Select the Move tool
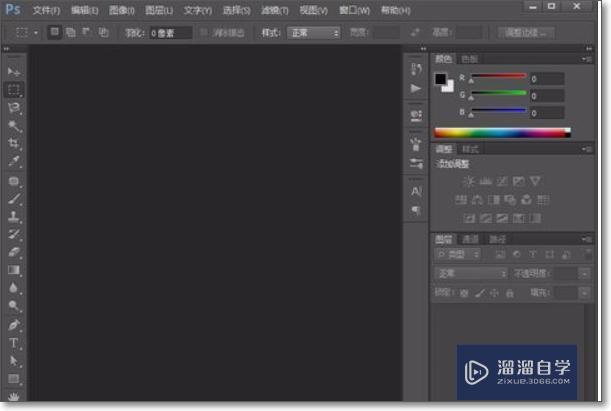The image size is (611, 411). 14,72
